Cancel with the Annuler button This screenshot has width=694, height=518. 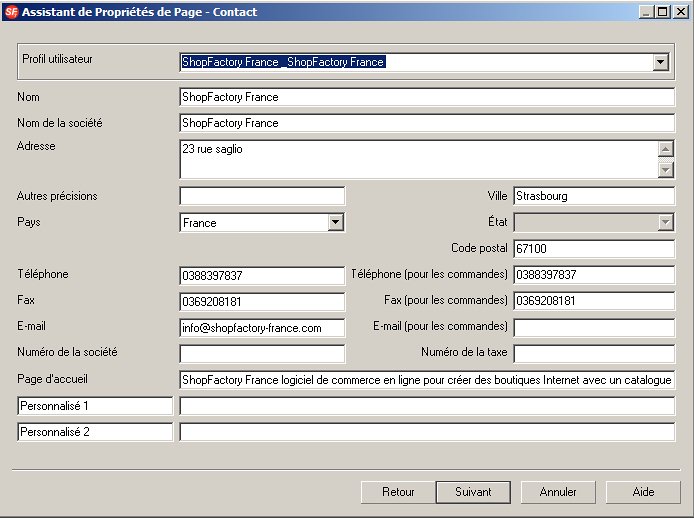pos(558,492)
